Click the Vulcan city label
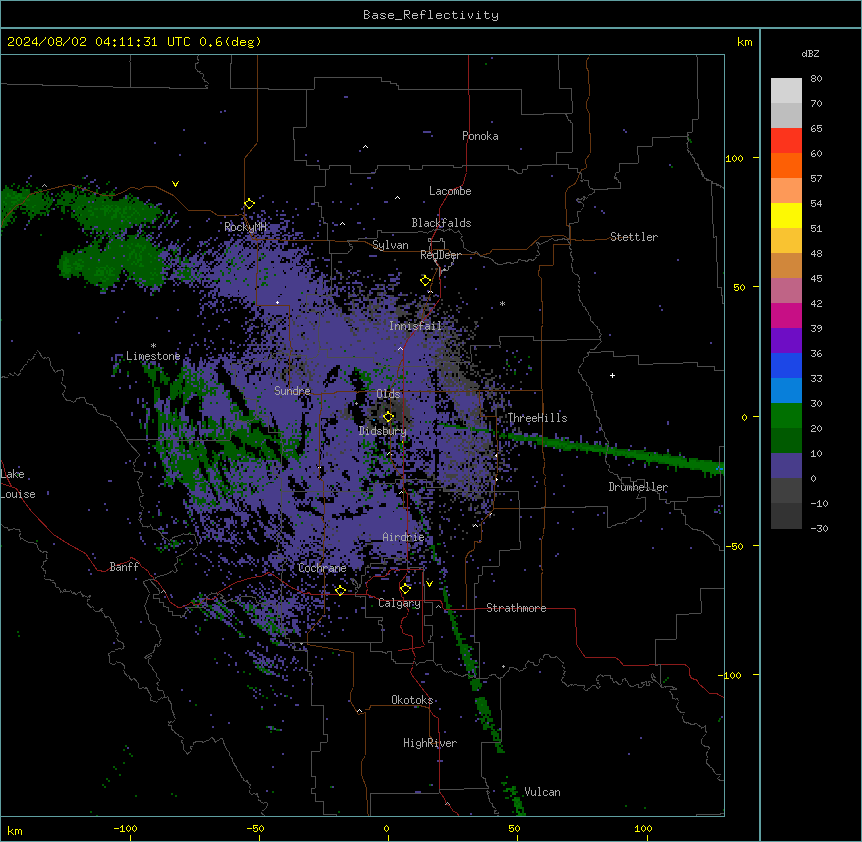 542,792
